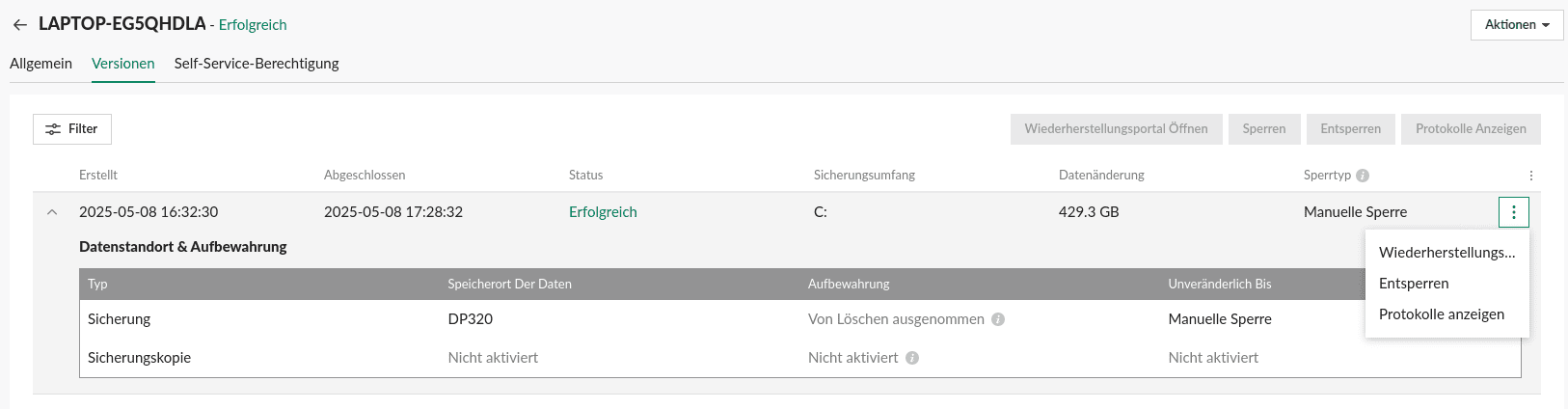Collapse the 2025-05-08 16:32:30 version row
Viewport: 1568px width, 409px height.
[52, 212]
